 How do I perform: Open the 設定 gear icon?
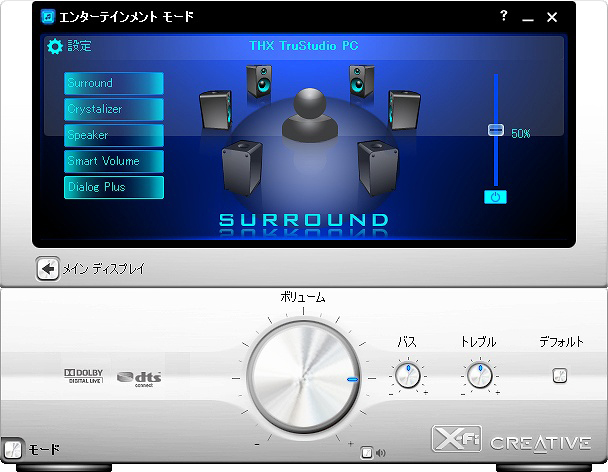55,47
